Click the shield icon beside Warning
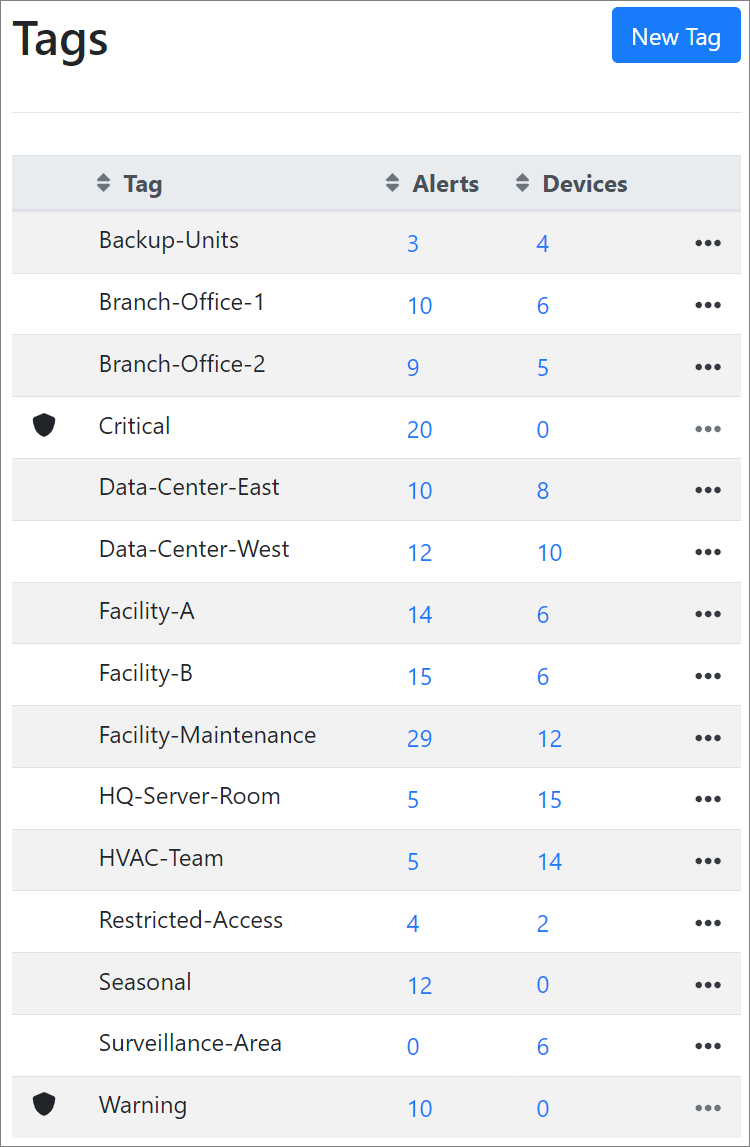 click(44, 1104)
